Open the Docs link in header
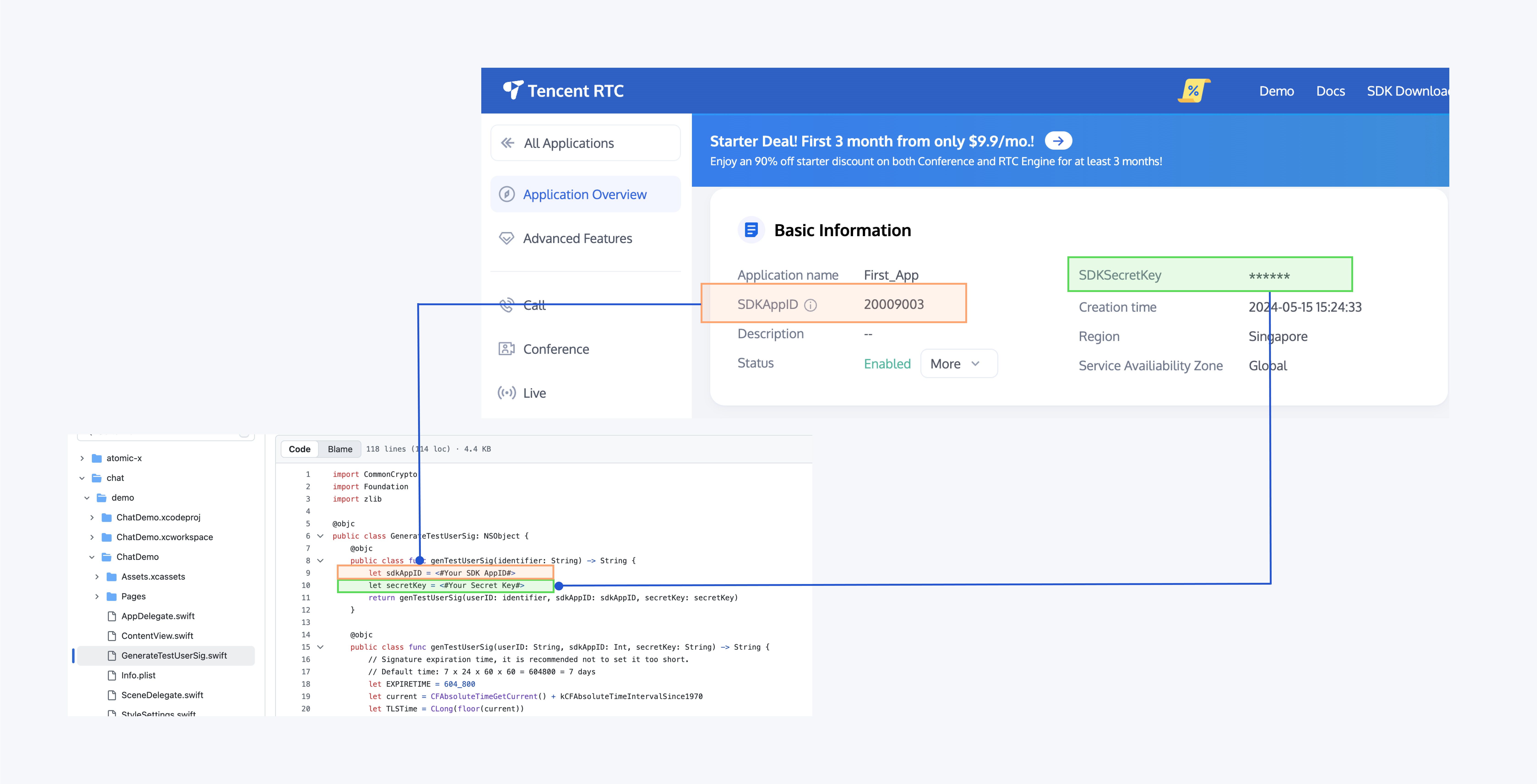The width and height of the screenshot is (1537, 784). [x=1330, y=91]
